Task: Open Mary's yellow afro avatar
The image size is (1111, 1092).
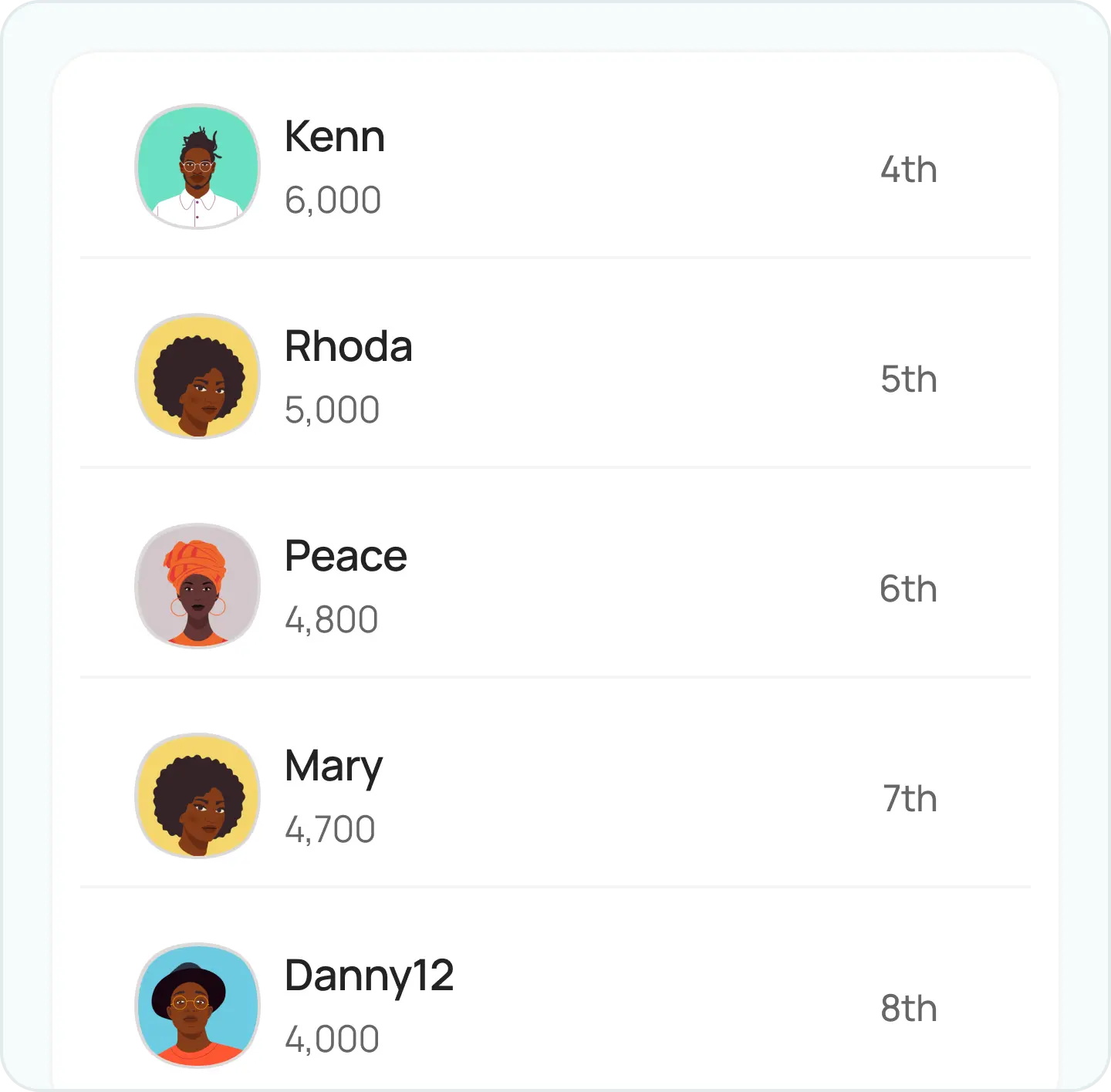Action: pos(198,796)
